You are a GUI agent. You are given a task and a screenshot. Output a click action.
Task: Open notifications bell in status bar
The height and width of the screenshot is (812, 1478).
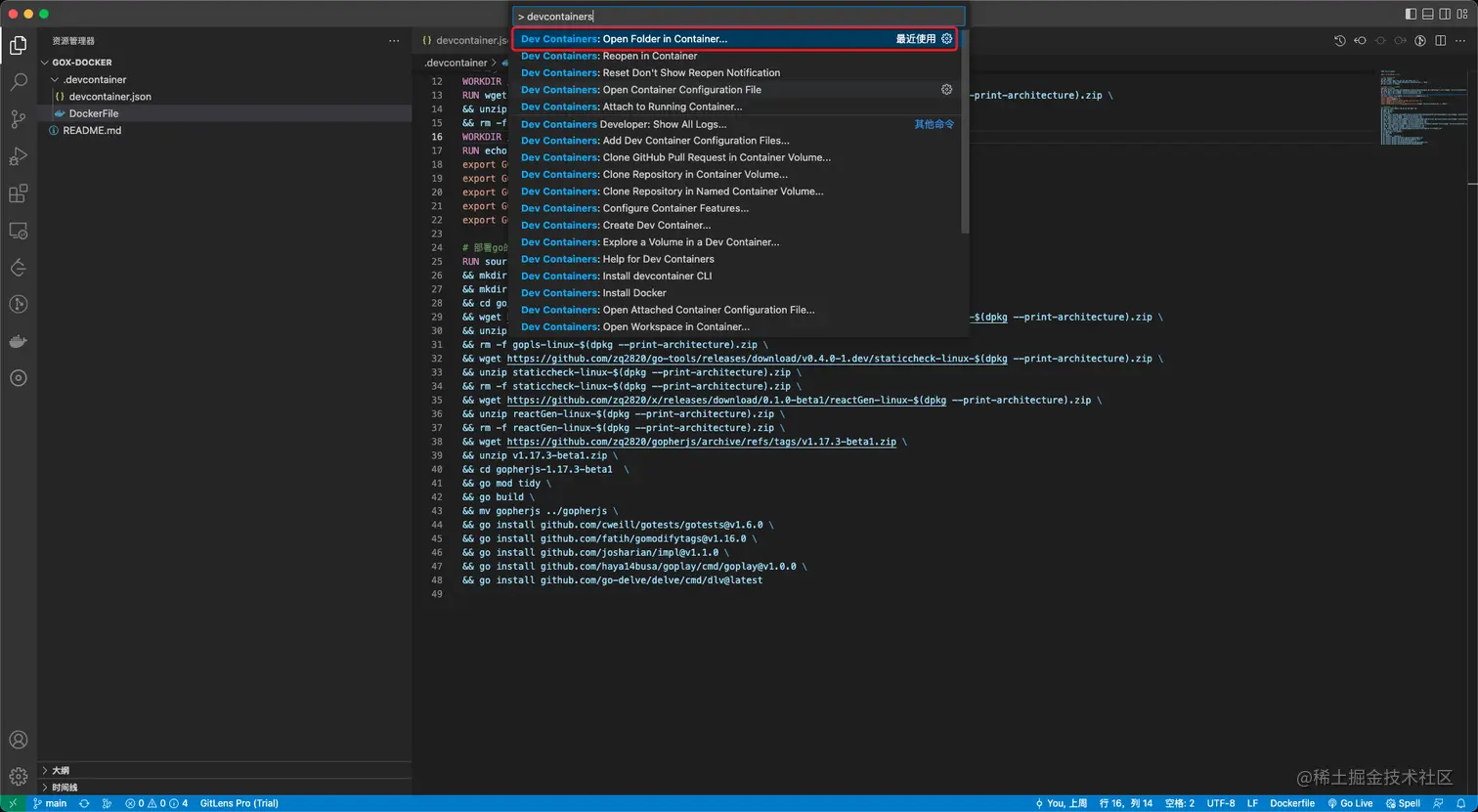click(1462, 803)
